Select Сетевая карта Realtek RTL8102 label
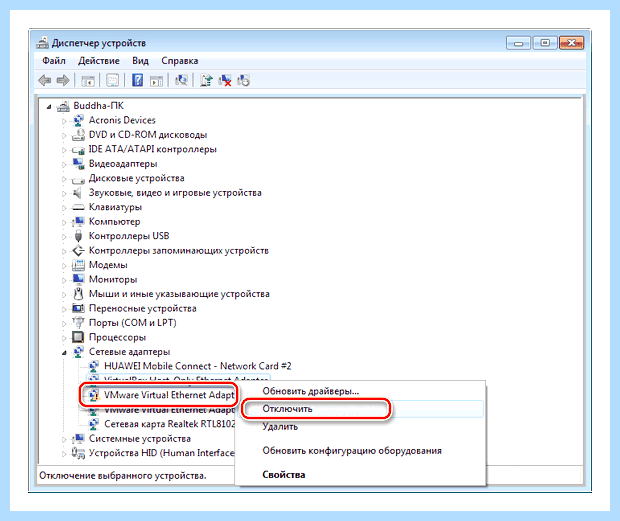Screen dimensions: 620x521 [170, 424]
